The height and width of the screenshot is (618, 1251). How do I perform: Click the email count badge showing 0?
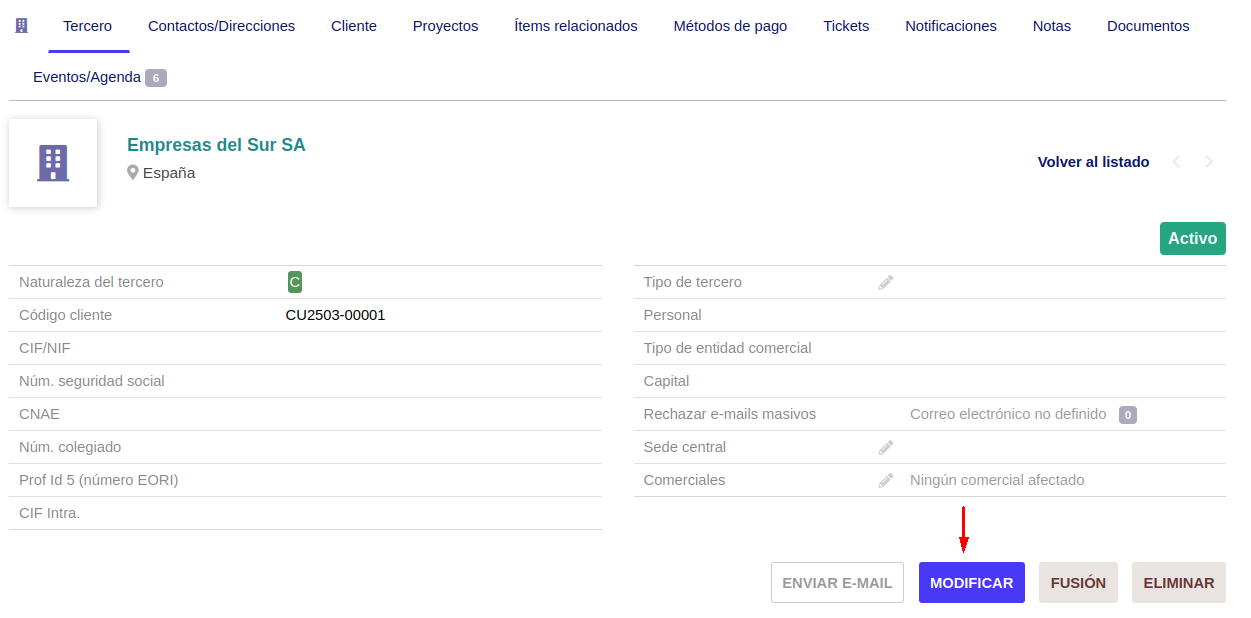pyautogui.click(x=1127, y=415)
